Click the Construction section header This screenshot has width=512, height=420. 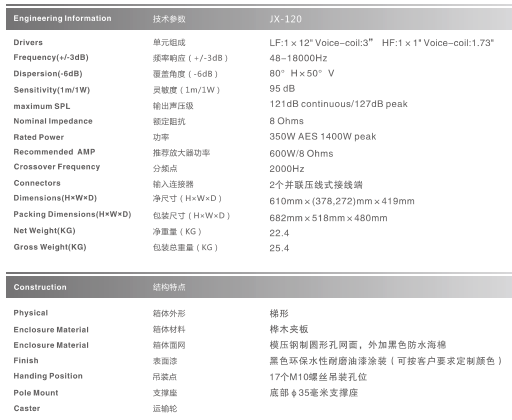(x=40, y=287)
